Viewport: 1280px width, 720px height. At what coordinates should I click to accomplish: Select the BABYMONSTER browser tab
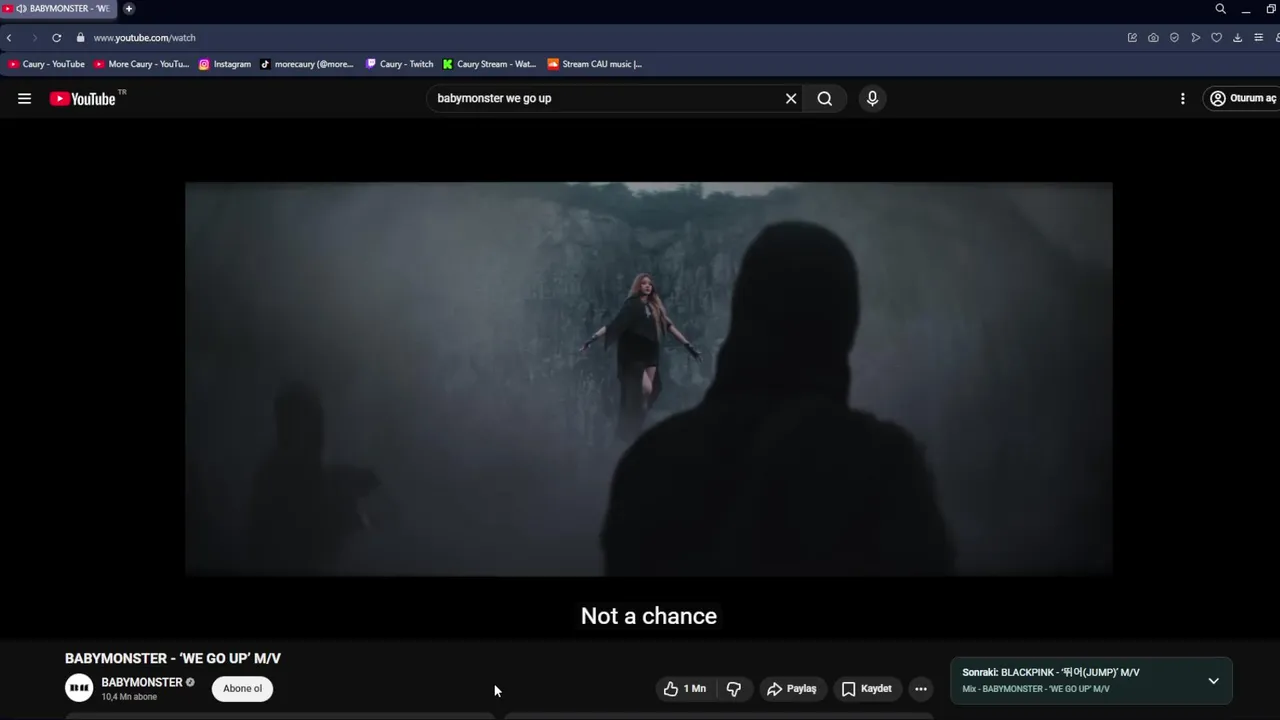(58, 8)
